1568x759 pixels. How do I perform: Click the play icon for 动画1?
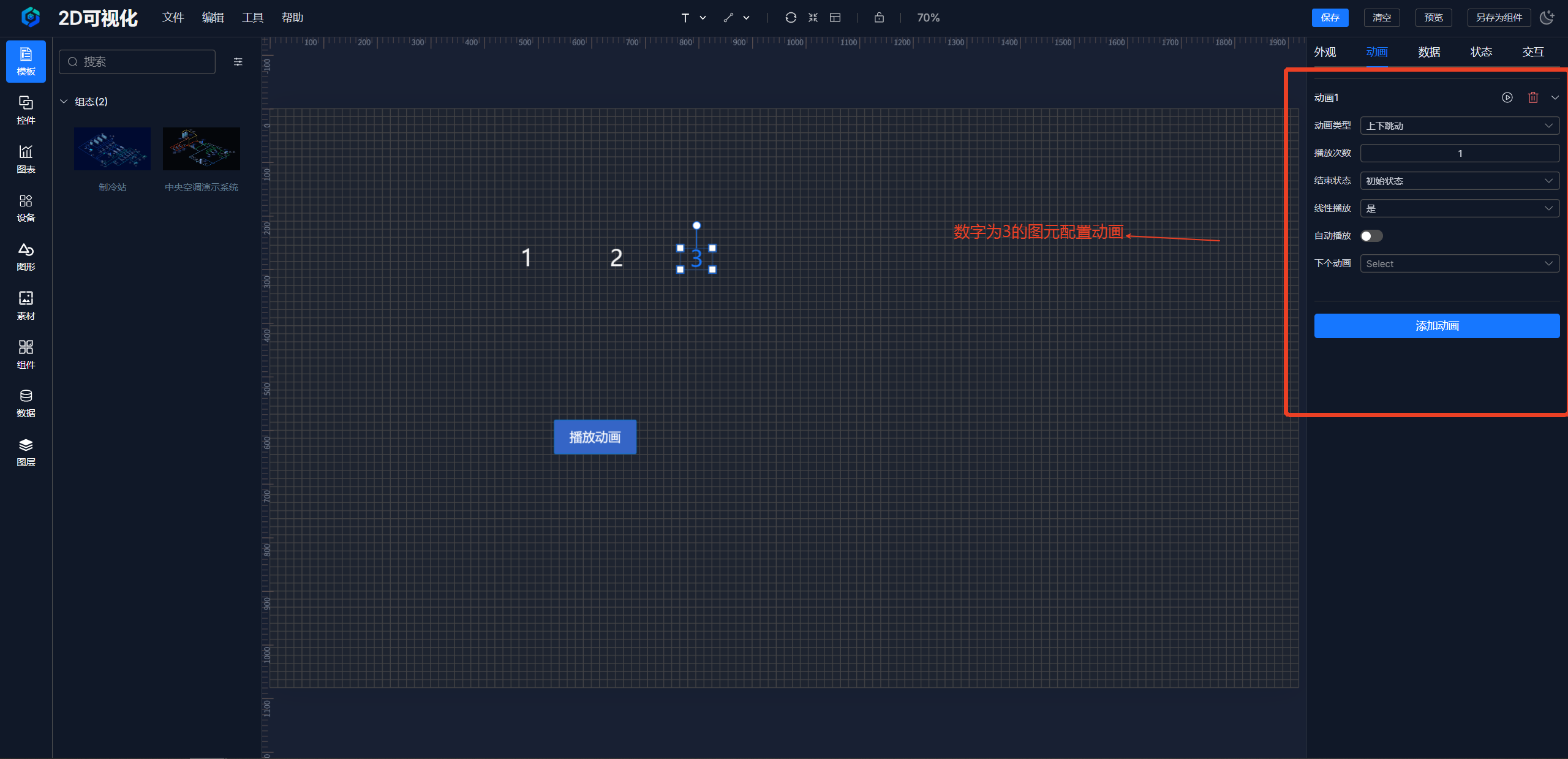coord(1507,97)
